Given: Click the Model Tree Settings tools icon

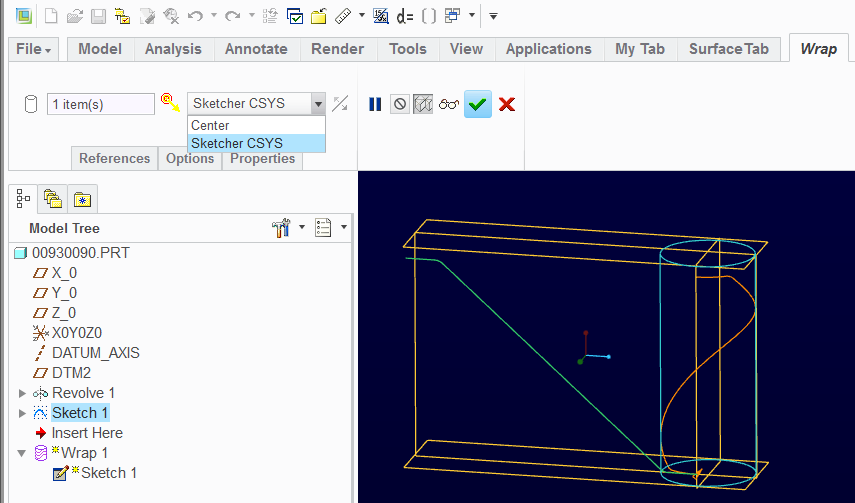Looking at the screenshot, I should (281, 228).
